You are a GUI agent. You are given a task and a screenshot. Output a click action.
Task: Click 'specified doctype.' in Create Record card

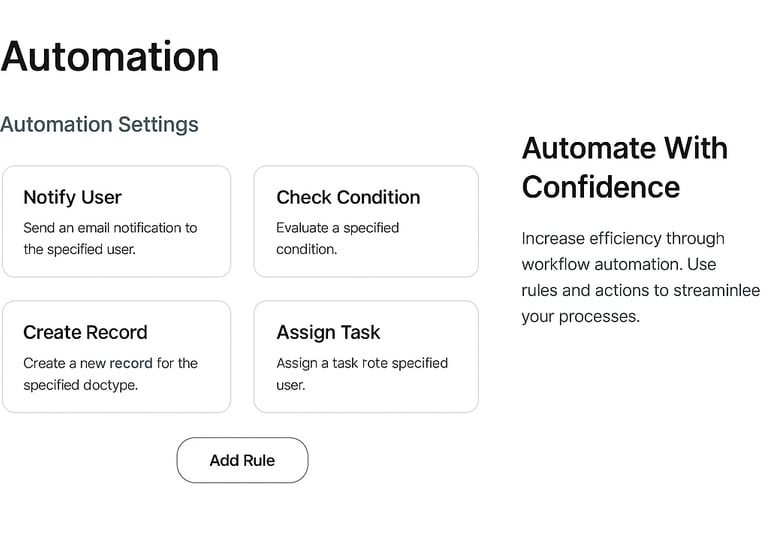(80, 384)
